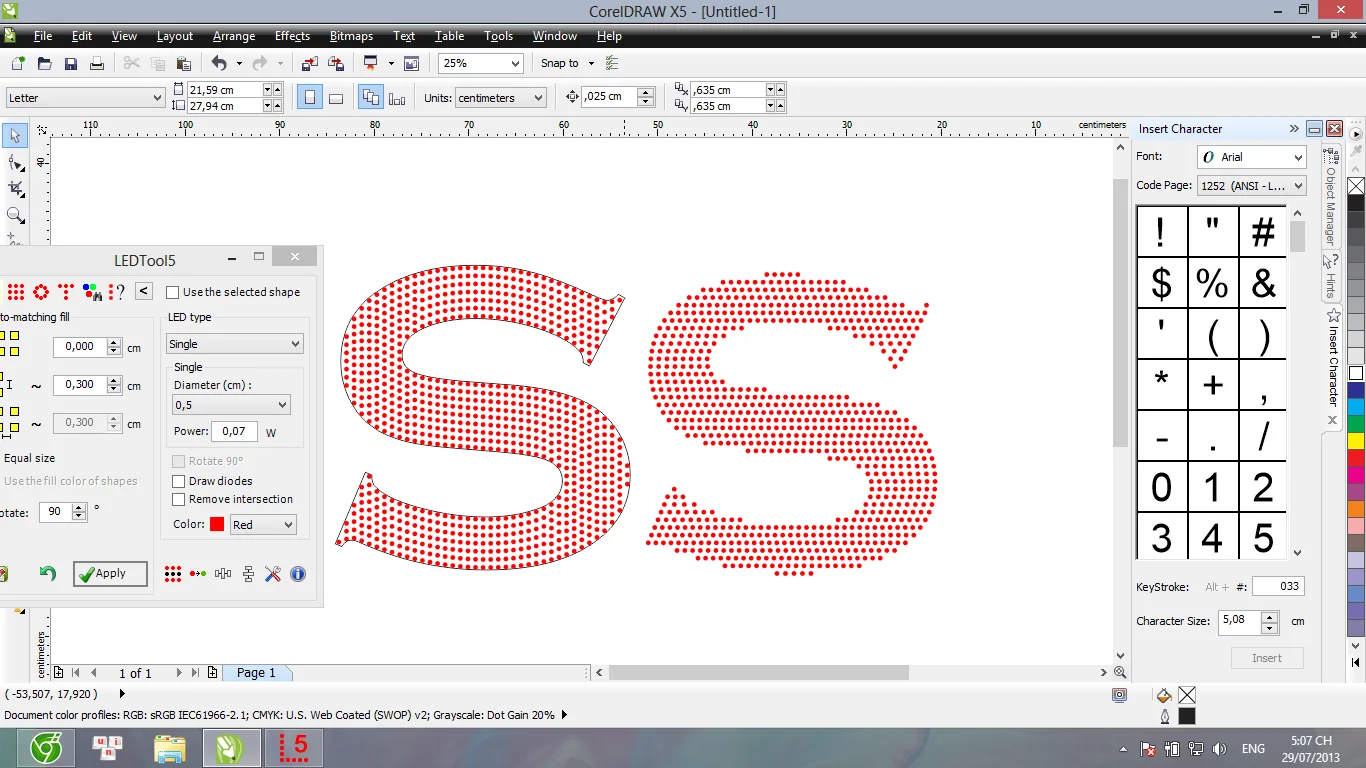Toggle apply layout to all pages
Image resolution: width=1366 pixels, height=768 pixels.
click(x=371, y=97)
